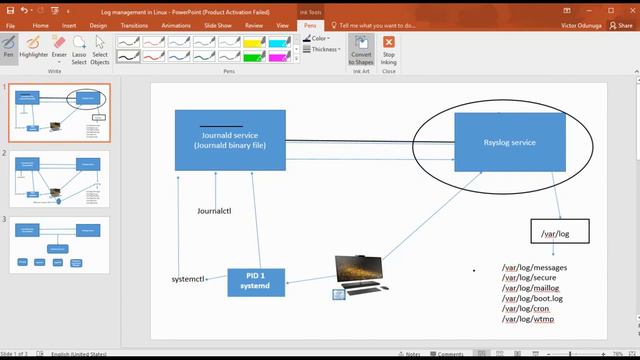Select the thick red pen in the bottom row
Viewport: 640px width, 360px height.
tap(153, 56)
